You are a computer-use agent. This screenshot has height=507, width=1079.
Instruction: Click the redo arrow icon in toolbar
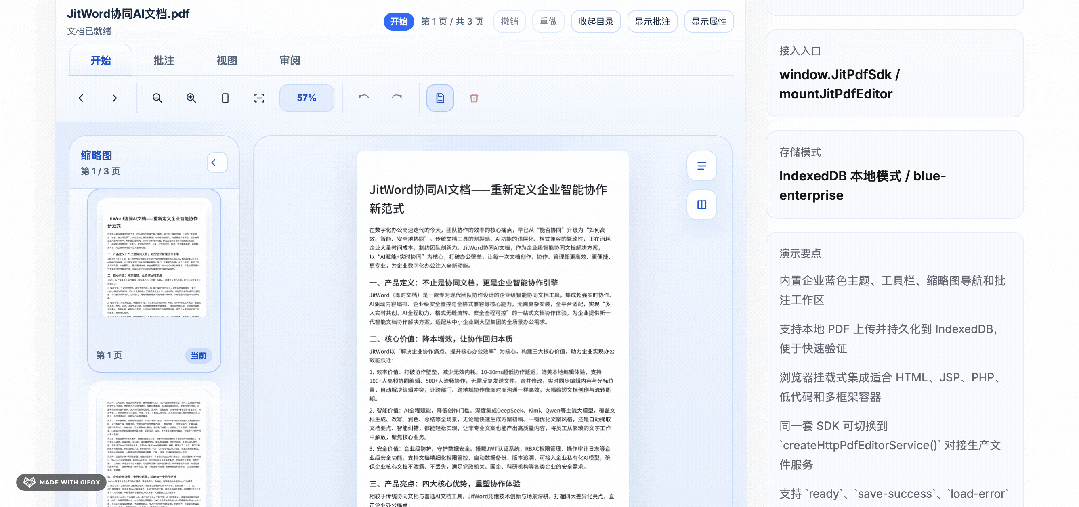(x=397, y=98)
